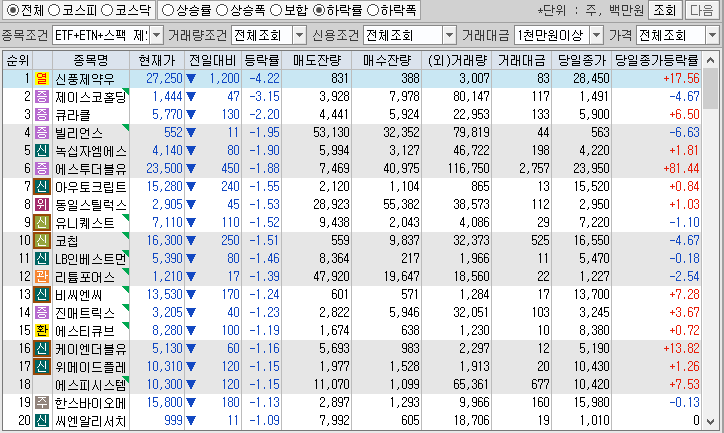Sort by the 등락률 column header
Screen dimensions: 724x433
click(261, 60)
